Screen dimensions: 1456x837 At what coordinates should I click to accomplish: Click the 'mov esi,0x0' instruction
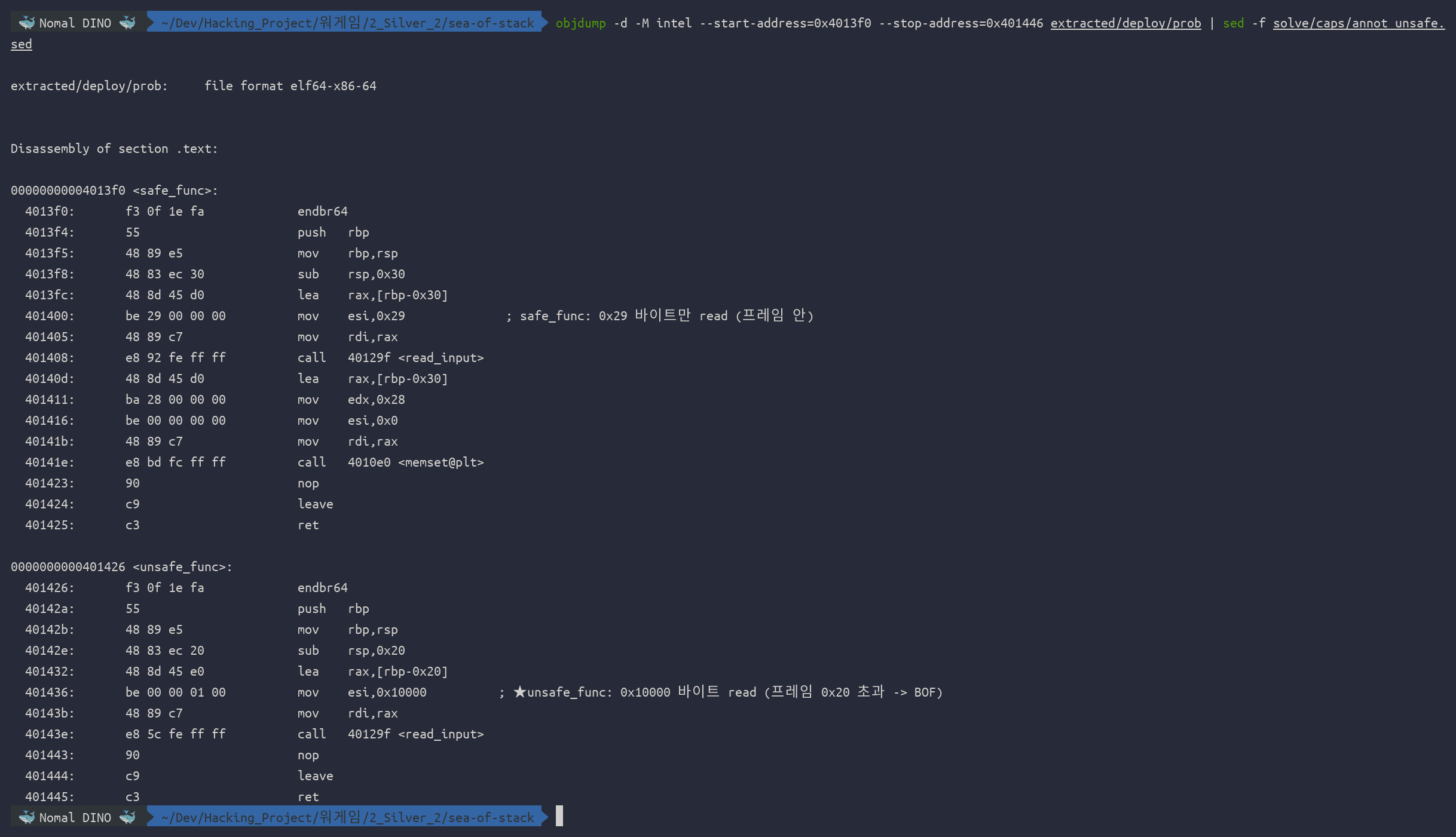tap(348, 421)
